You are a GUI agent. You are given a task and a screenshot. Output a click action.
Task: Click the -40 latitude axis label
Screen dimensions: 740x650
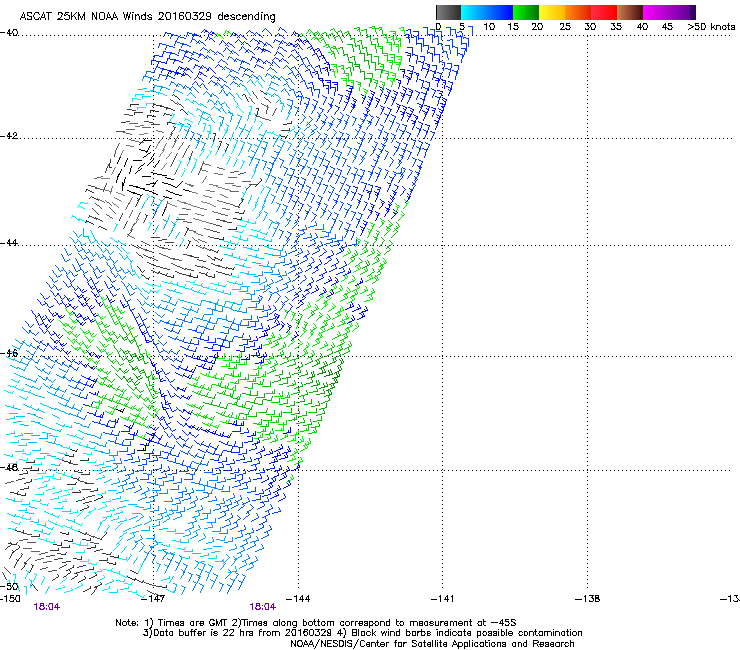tap(9, 33)
